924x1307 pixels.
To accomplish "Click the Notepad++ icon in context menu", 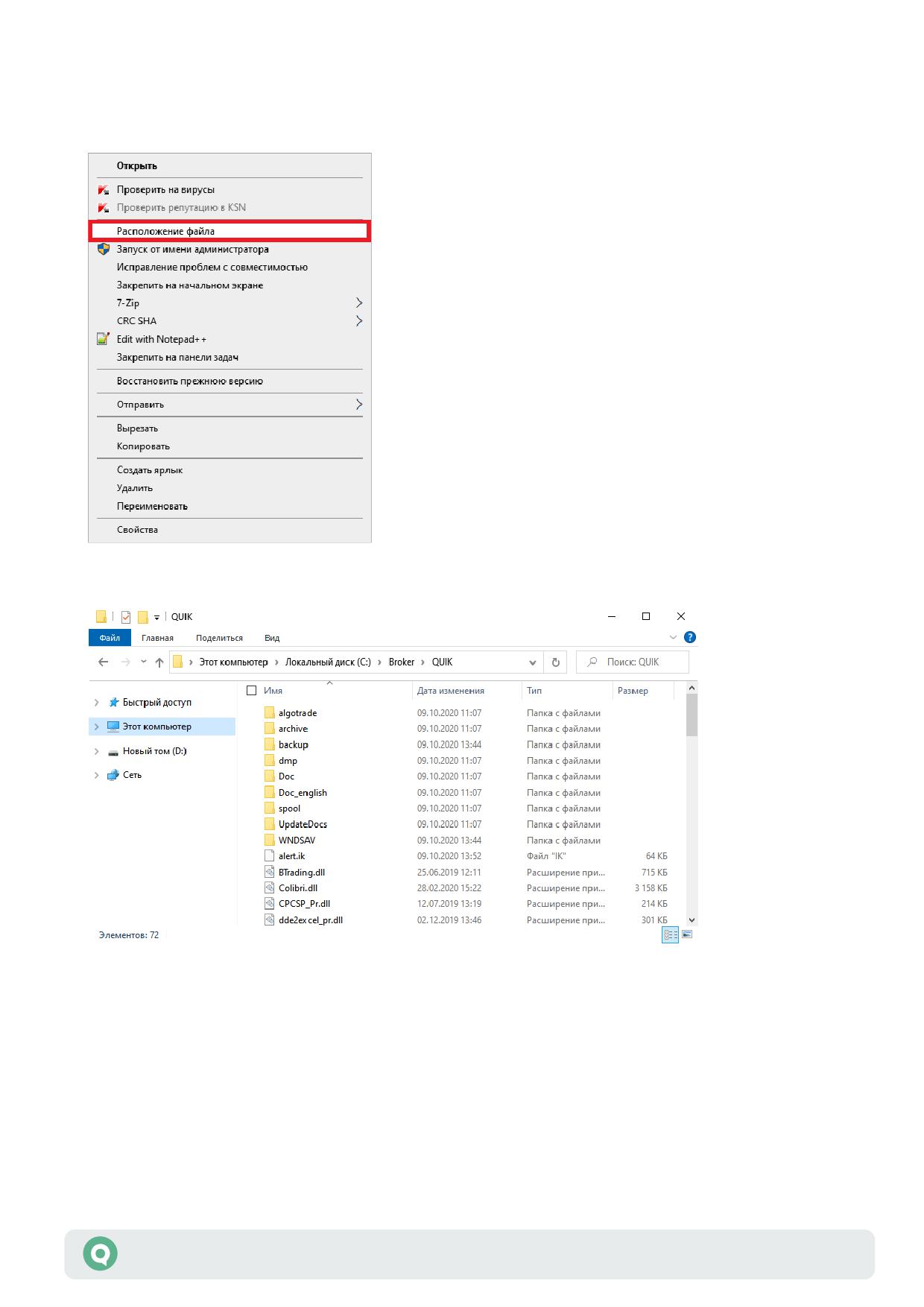I will pyautogui.click(x=104, y=339).
